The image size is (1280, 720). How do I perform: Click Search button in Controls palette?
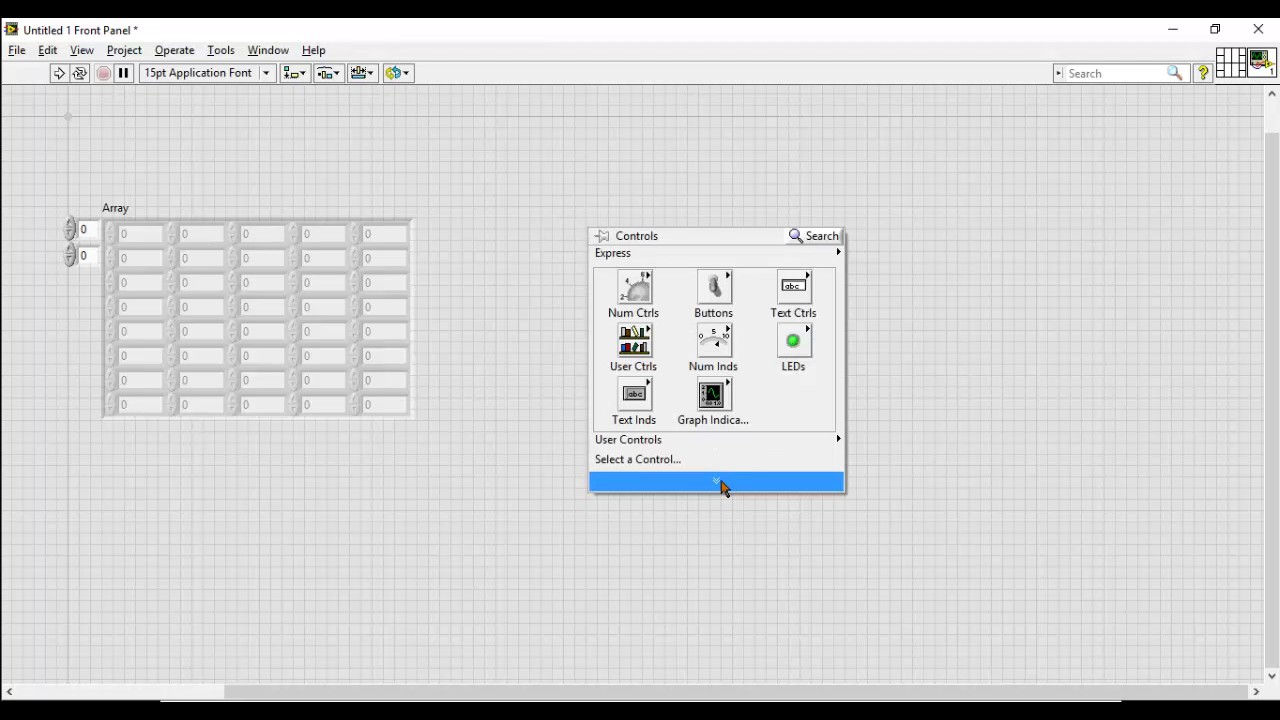tap(814, 236)
